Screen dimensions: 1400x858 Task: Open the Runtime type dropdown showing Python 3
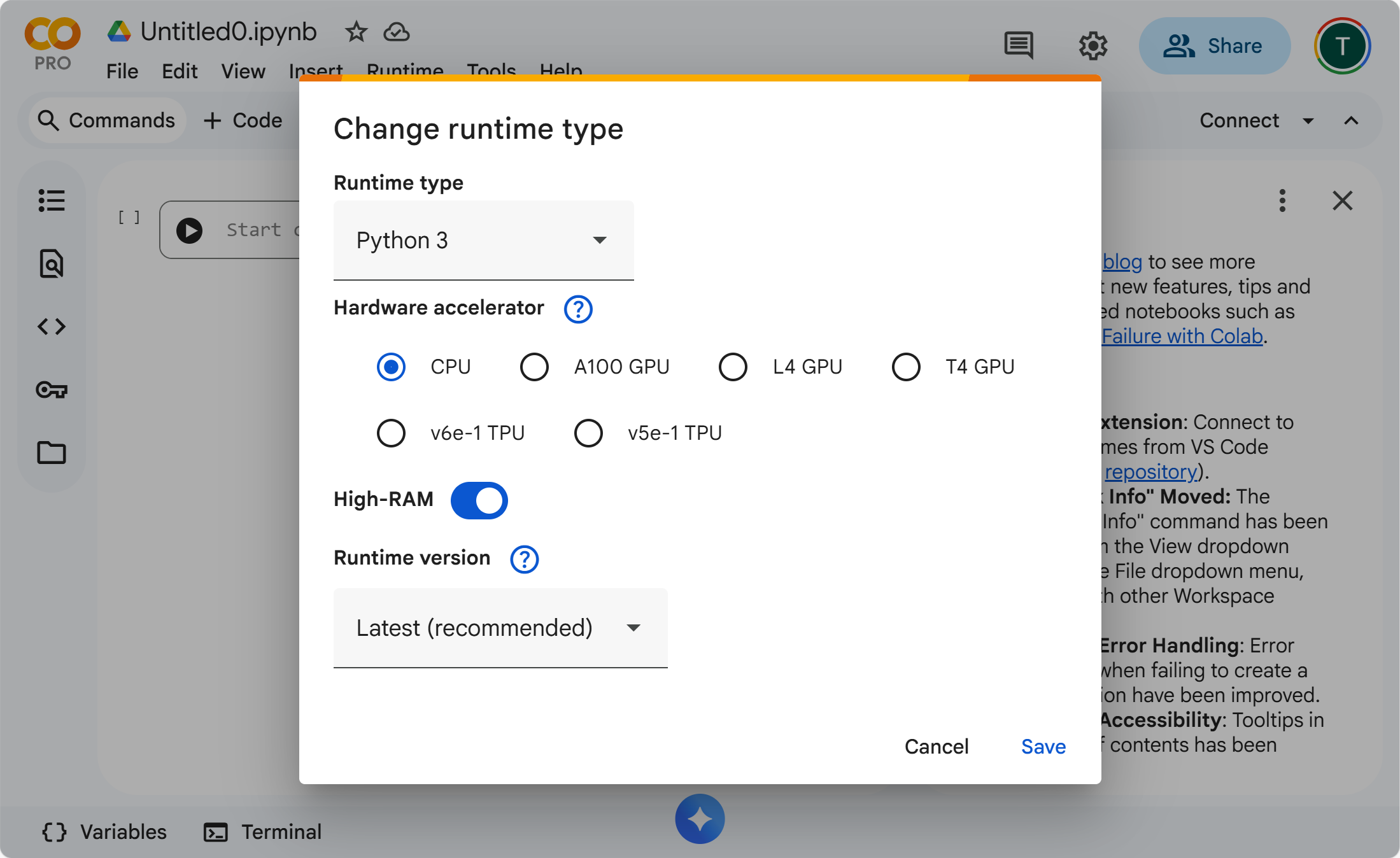483,240
